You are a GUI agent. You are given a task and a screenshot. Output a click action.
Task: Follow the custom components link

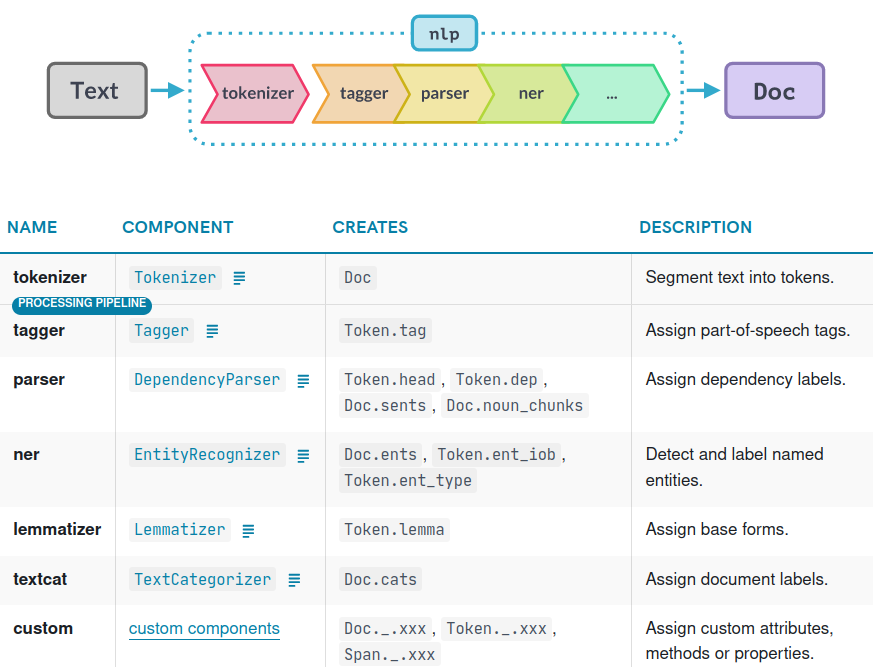coord(204,629)
